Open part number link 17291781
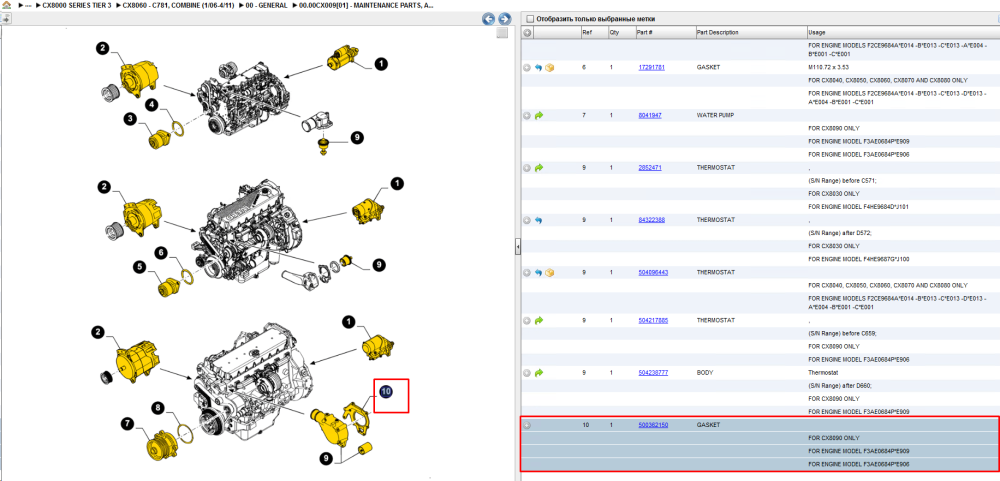The image size is (1000, 481). click(652, 67)
